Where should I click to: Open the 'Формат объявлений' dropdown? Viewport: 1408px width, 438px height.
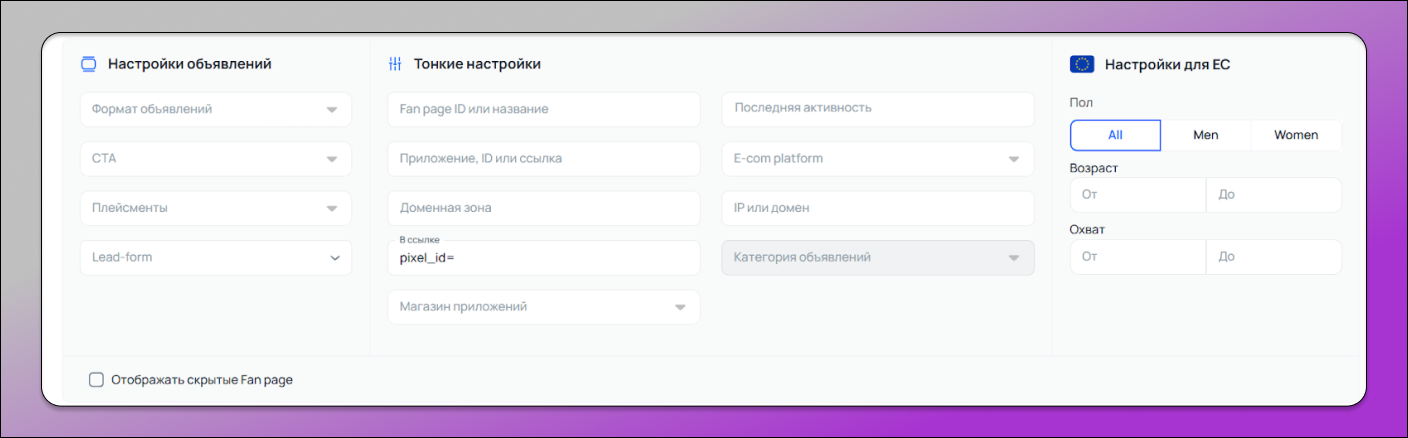(x=215, y=109)
